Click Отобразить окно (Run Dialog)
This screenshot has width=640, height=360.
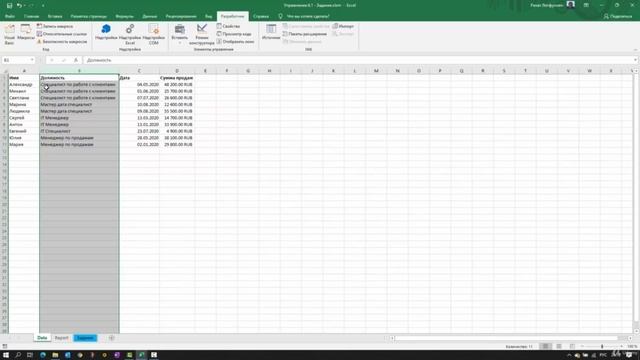point(235,42)
